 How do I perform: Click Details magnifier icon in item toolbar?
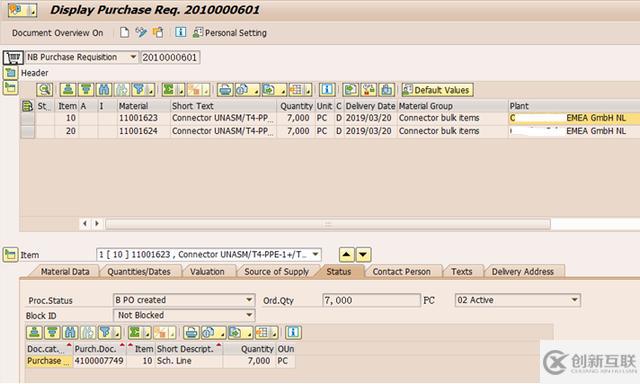click(44, 90)
